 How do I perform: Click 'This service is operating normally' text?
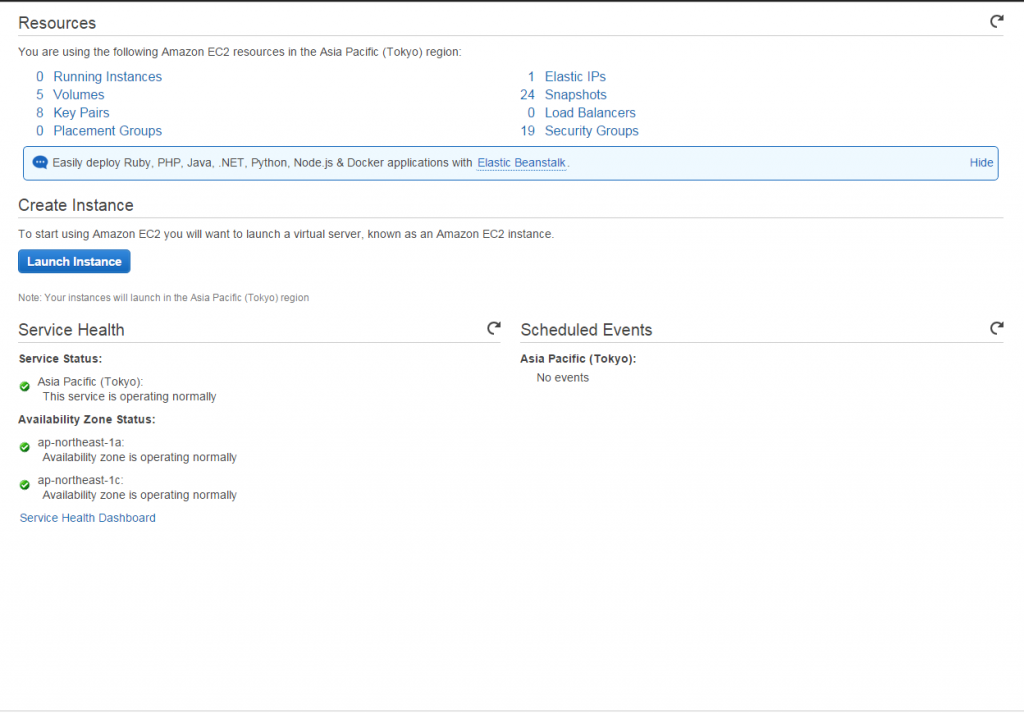(129, 396)
